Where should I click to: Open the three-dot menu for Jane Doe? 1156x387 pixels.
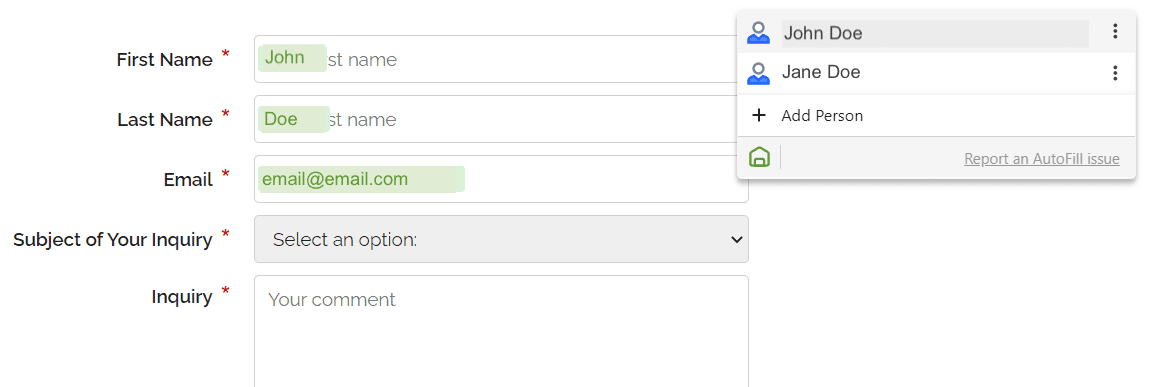[1115, 72]
